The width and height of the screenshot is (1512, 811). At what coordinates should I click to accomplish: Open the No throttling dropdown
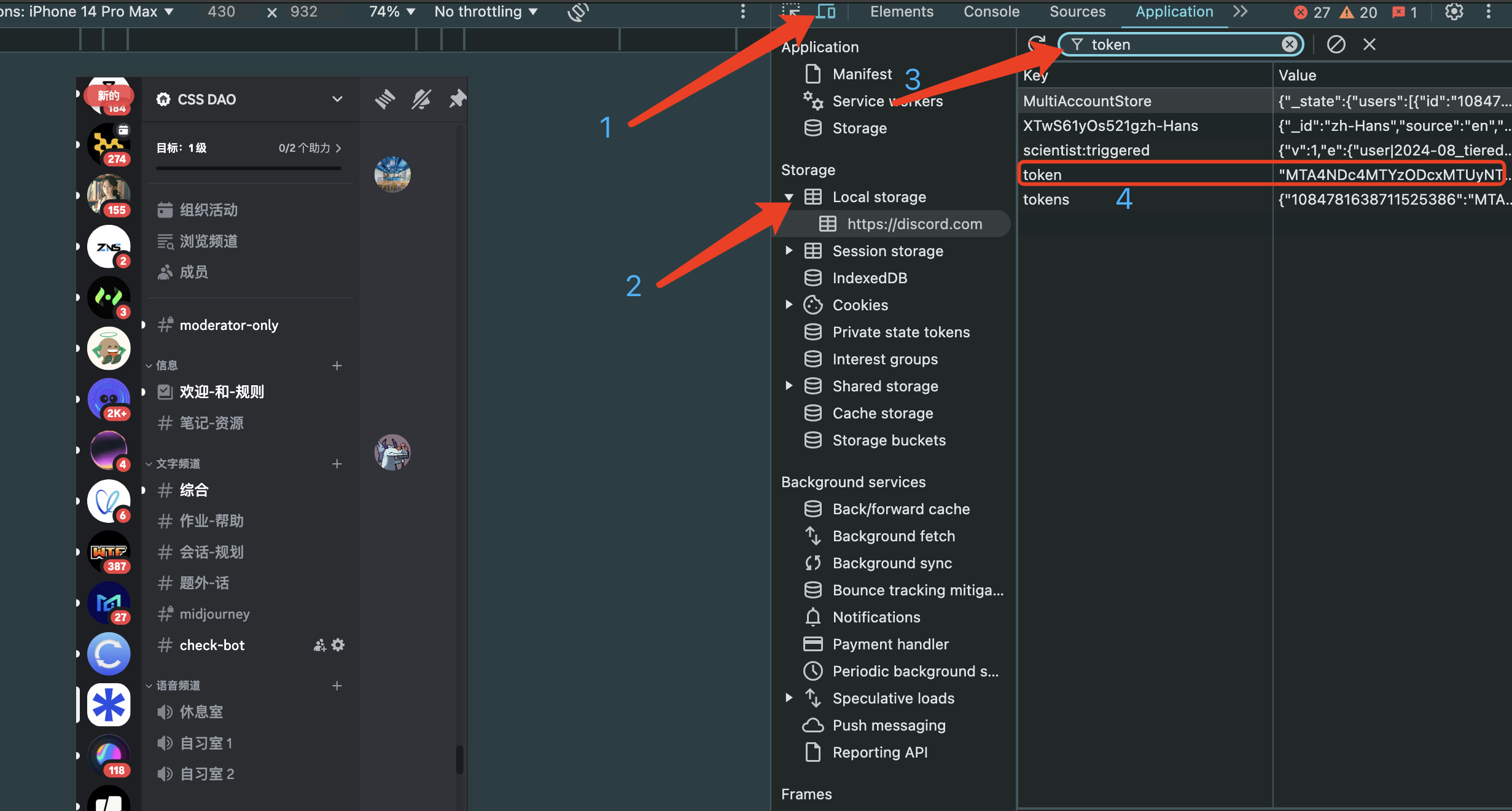[x=486, y=12]
